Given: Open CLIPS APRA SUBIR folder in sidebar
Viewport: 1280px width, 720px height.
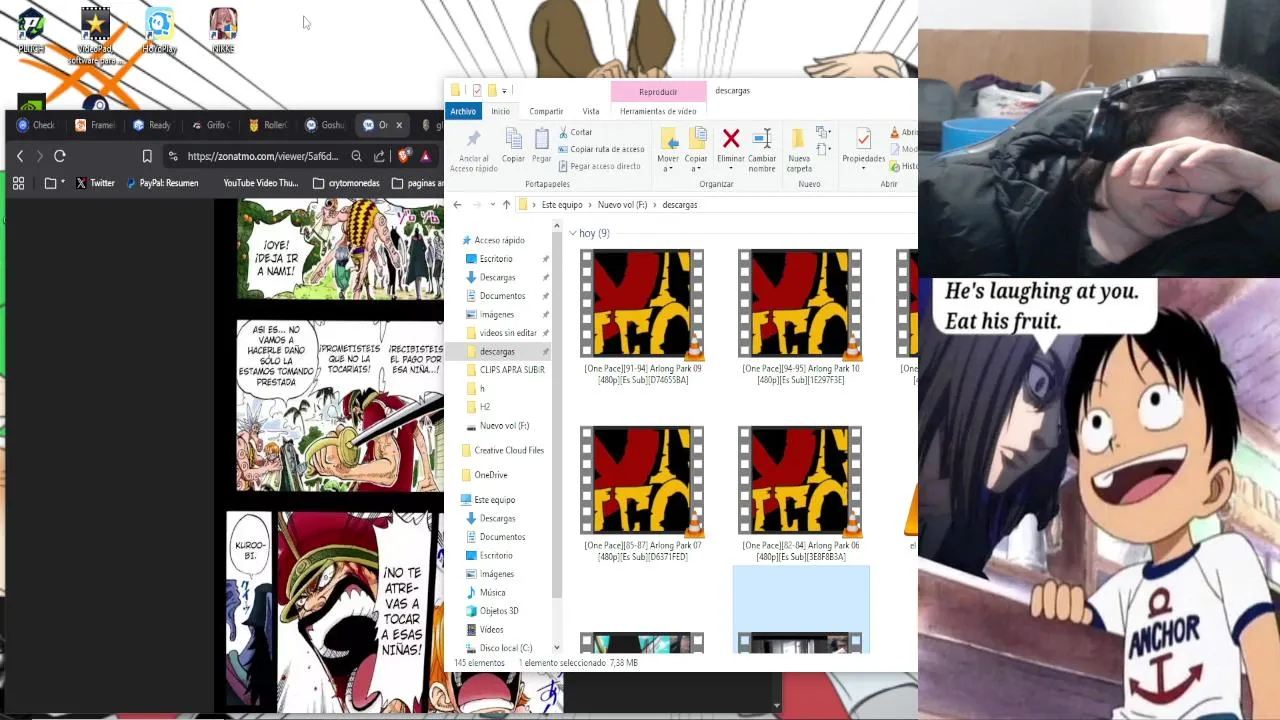Looking at the screenshot, I should click(505, 370).
